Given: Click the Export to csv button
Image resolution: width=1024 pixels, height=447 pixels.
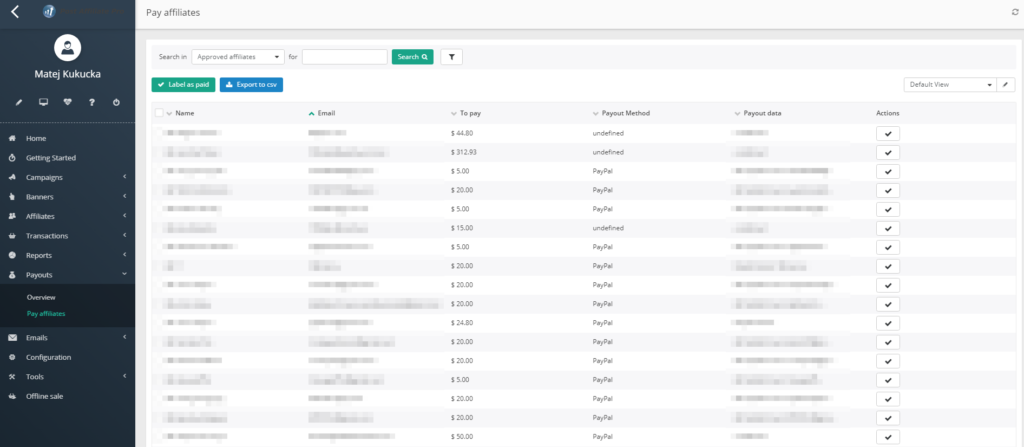Looking at the screenshot, I should pyautogui.click(x=251, y=85).
